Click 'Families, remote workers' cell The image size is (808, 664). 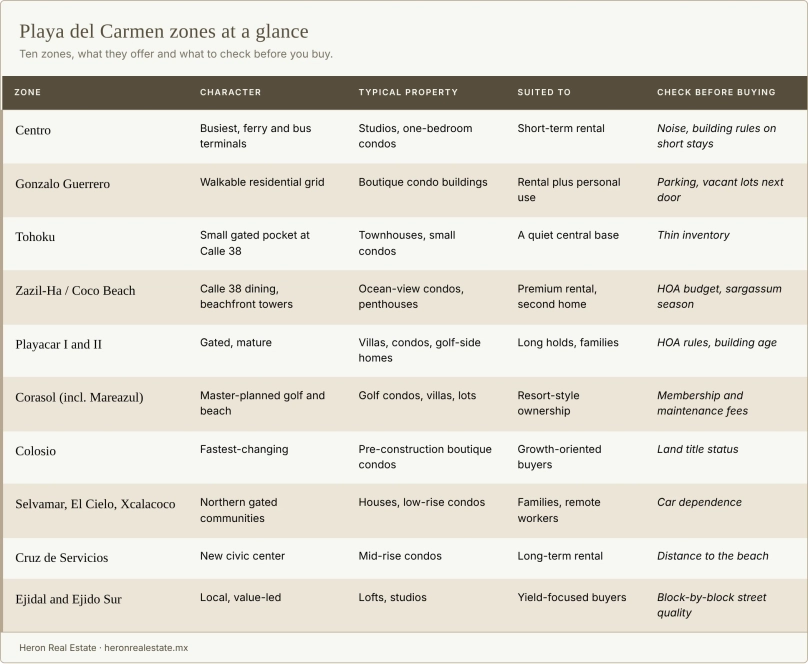559,510
